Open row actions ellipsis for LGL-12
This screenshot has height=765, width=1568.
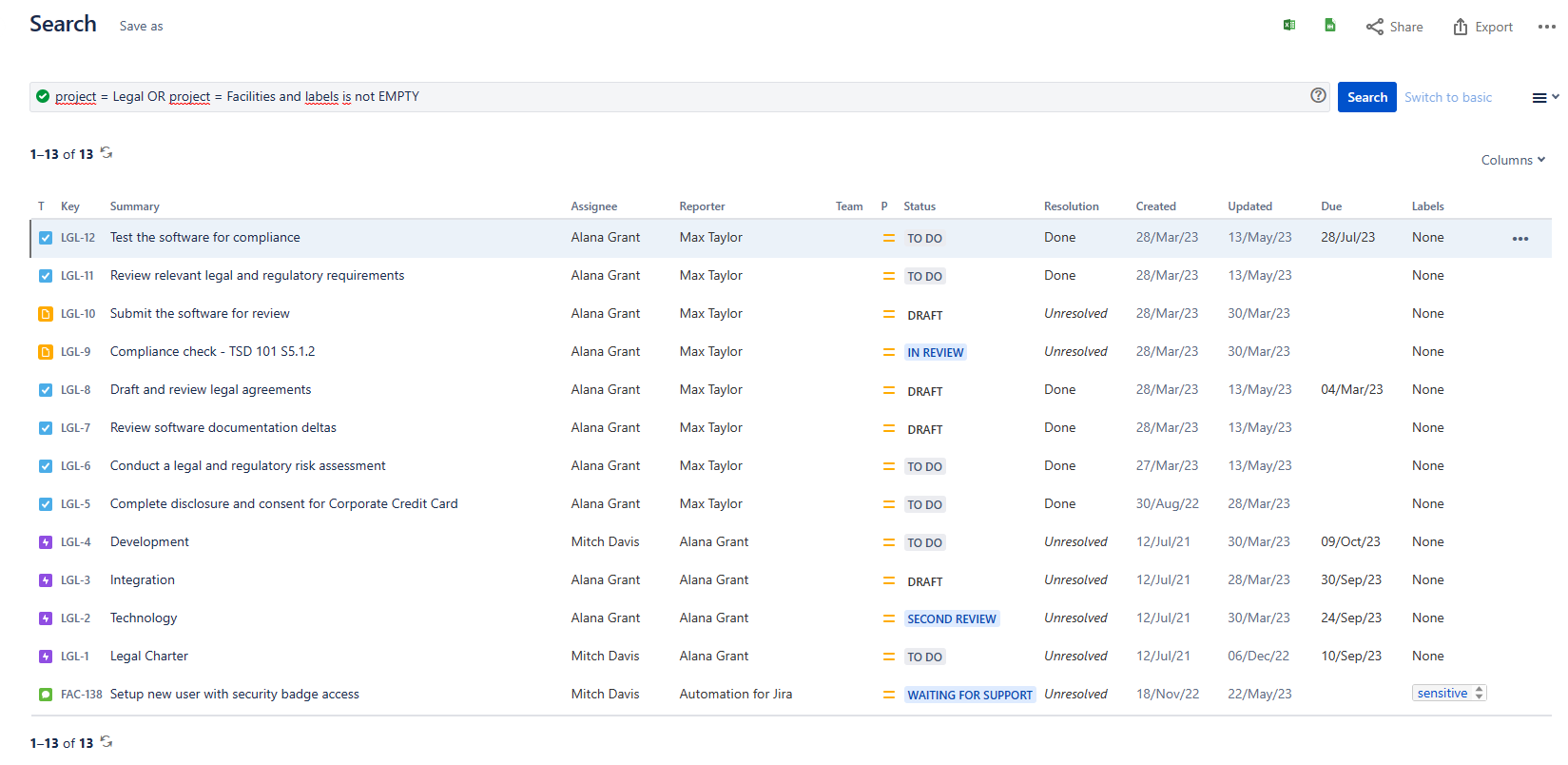[1520, 239]
